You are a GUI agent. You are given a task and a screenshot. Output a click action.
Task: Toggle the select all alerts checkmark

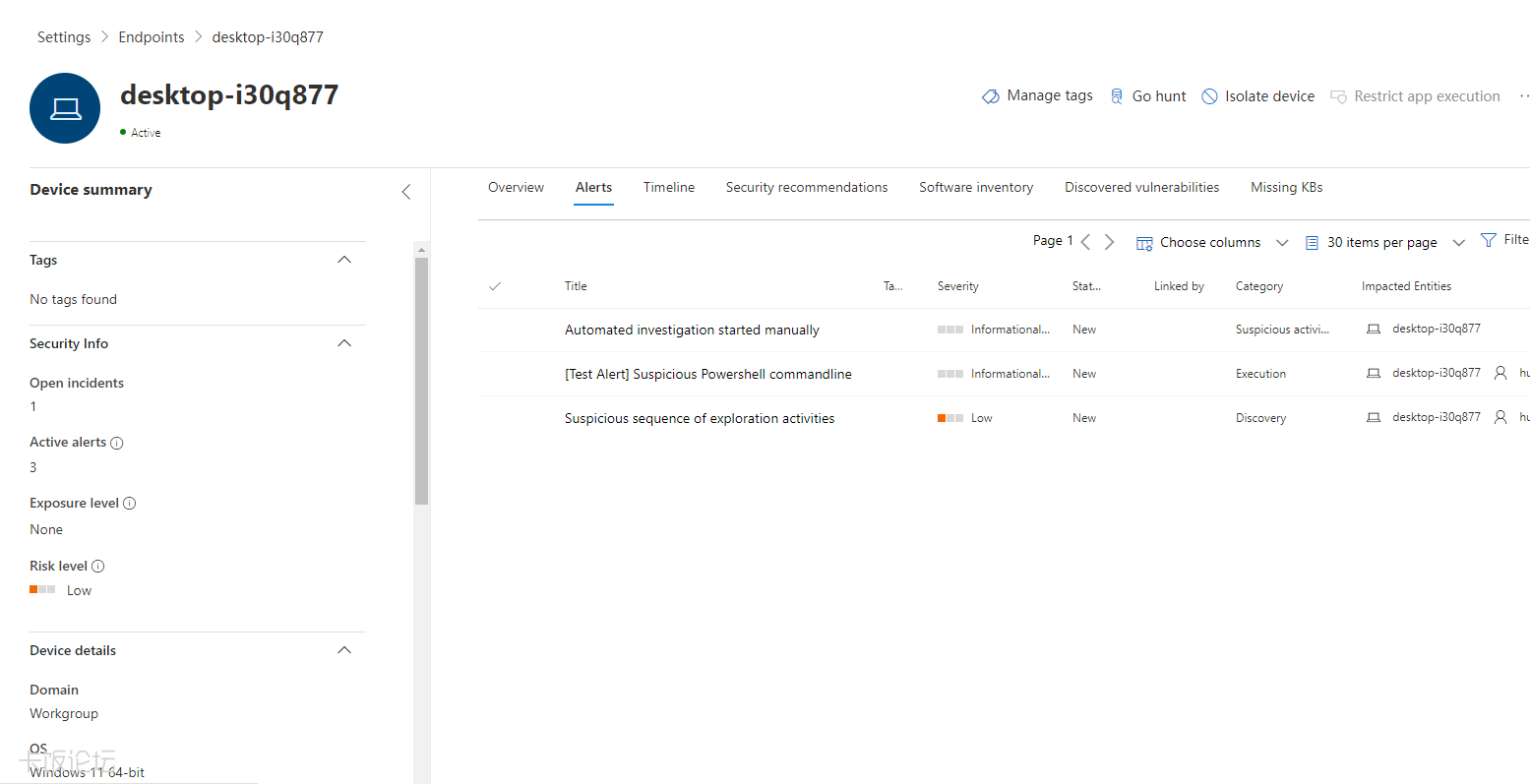(495, 286)
